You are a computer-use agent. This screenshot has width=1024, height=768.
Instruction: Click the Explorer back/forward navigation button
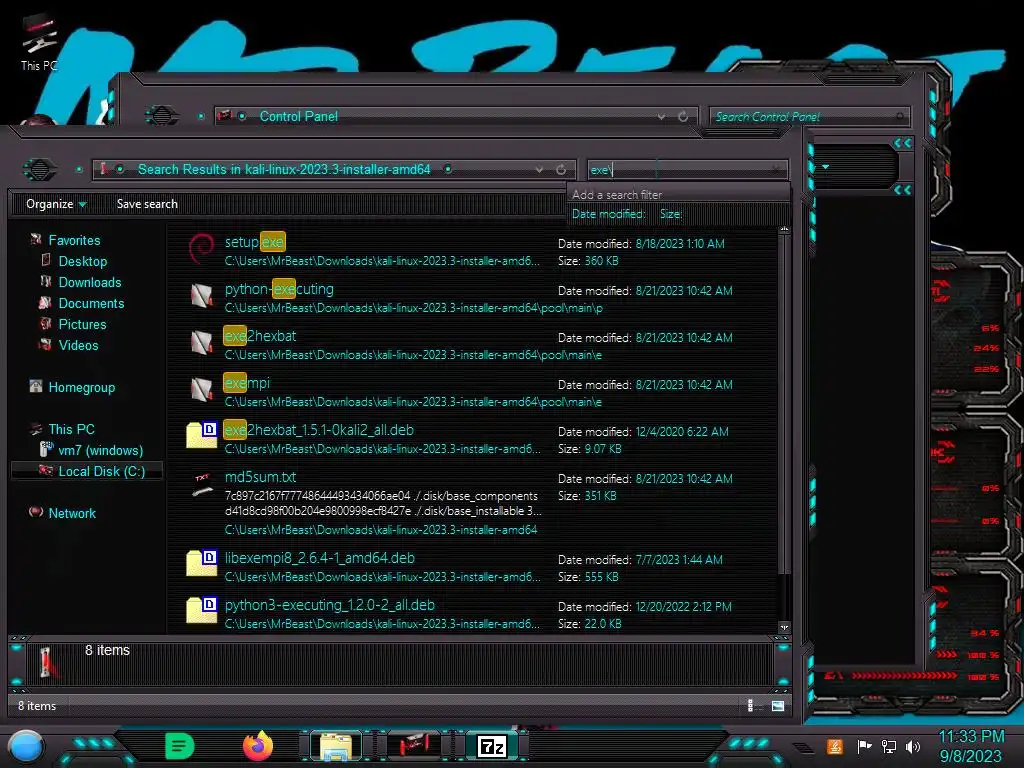tap(40, 170)
